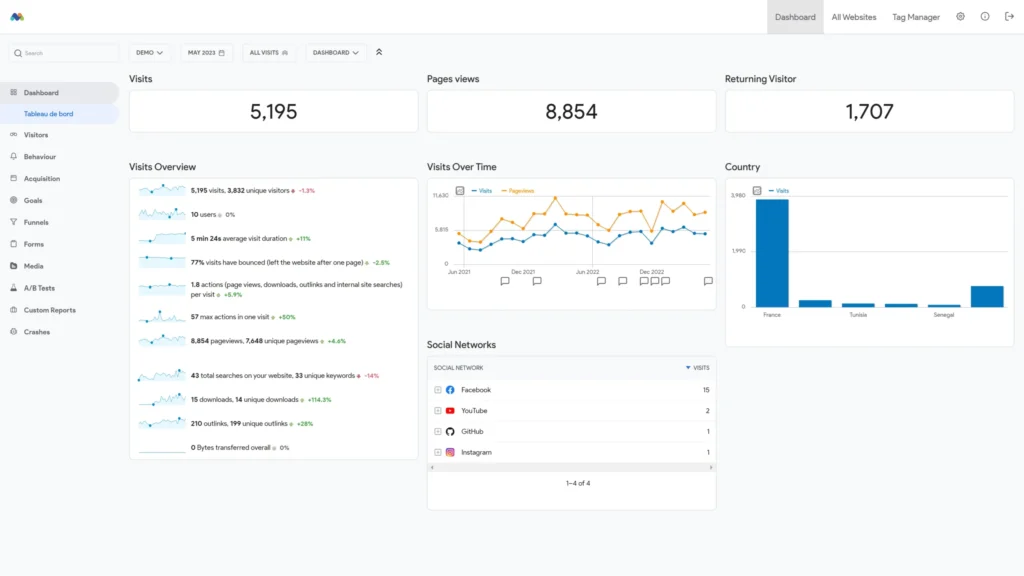This screenshot has width=1024, height=576.
Task: Open the administration settings gear icon
Action: 960,17
